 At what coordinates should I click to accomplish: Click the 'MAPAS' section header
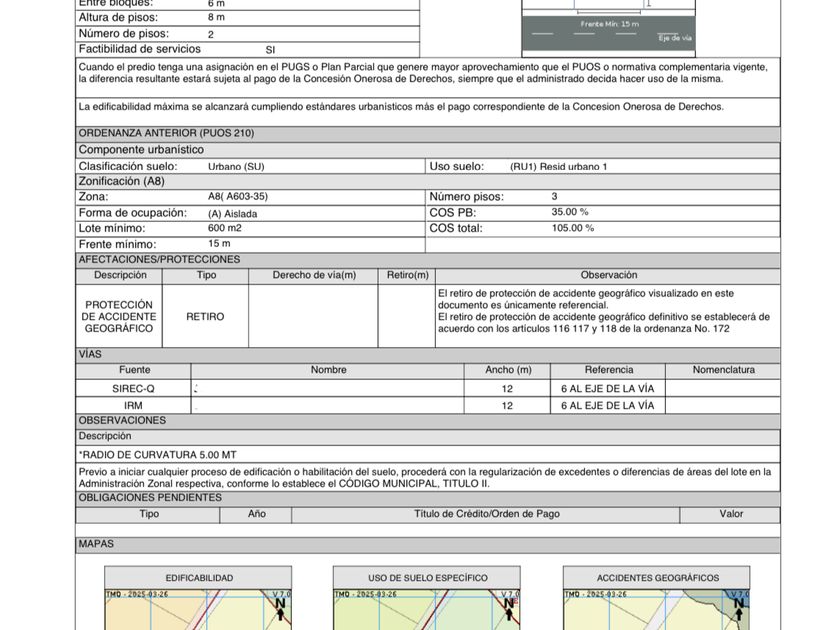428,545
